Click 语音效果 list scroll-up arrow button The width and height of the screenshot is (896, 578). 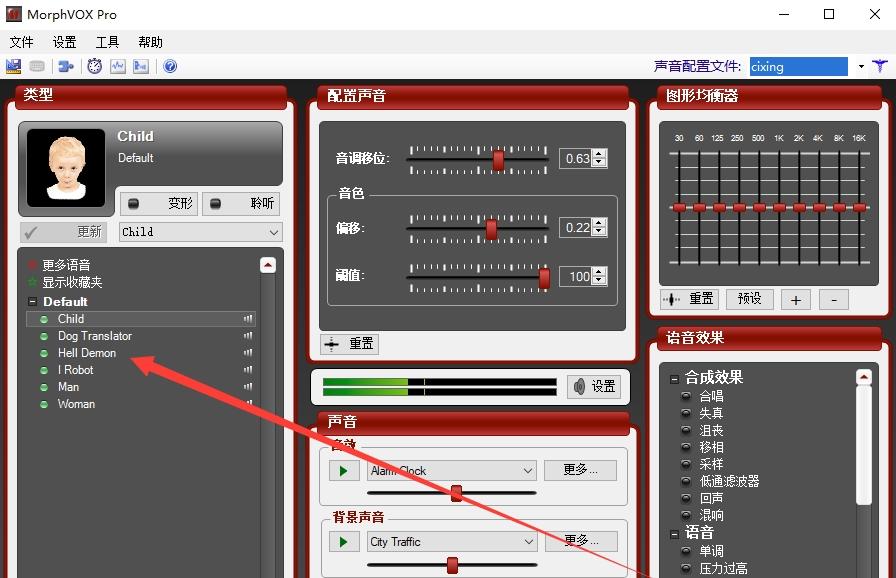pos(864,377)
